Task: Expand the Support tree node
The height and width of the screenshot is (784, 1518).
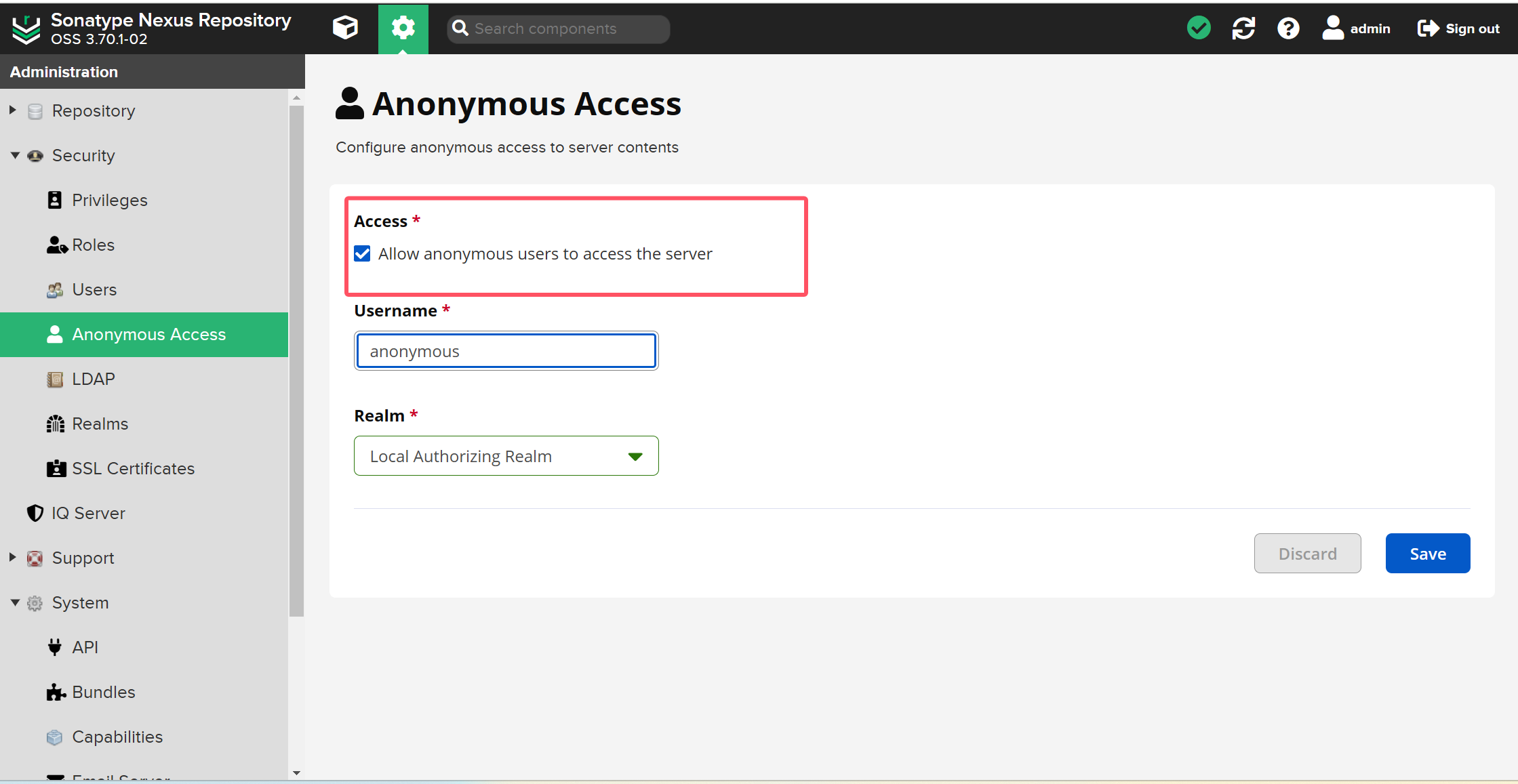Action: 13,557
